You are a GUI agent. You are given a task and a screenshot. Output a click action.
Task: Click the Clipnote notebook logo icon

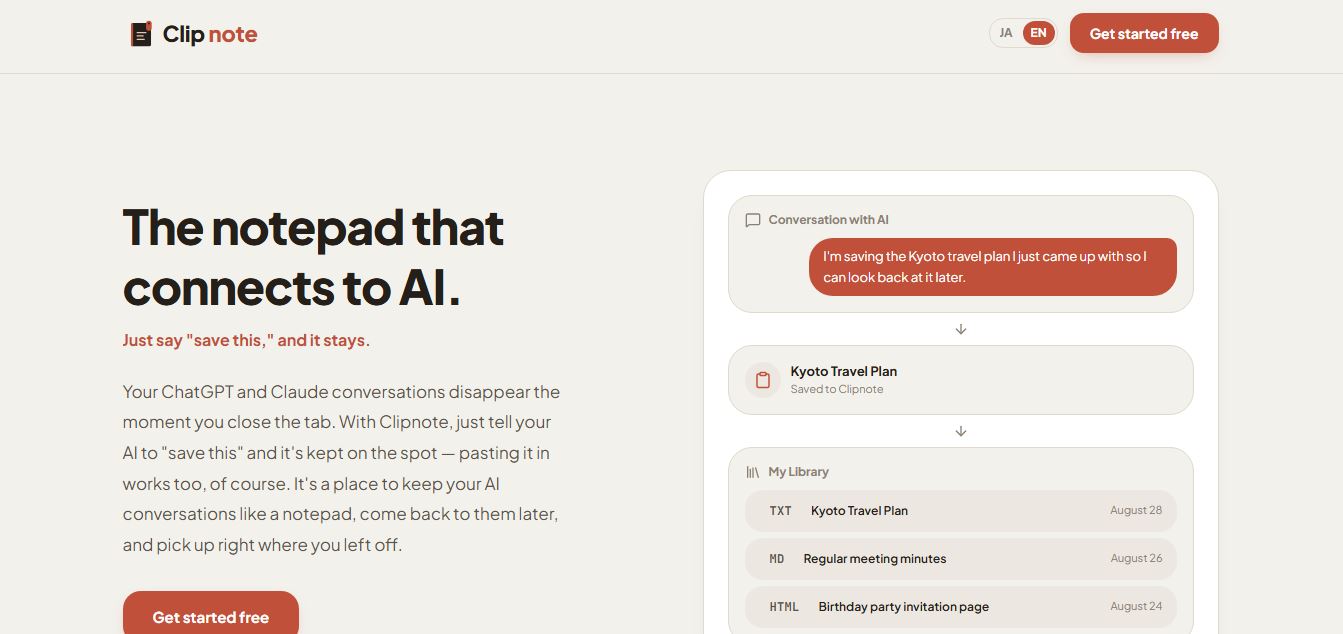(141, 34)
